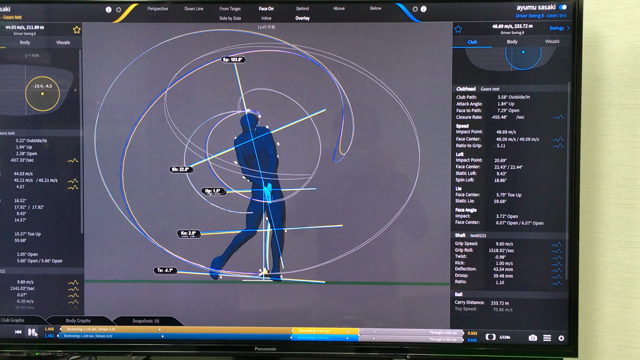
Task: Open the Club Graphs tab
Action: pos(13,320)
